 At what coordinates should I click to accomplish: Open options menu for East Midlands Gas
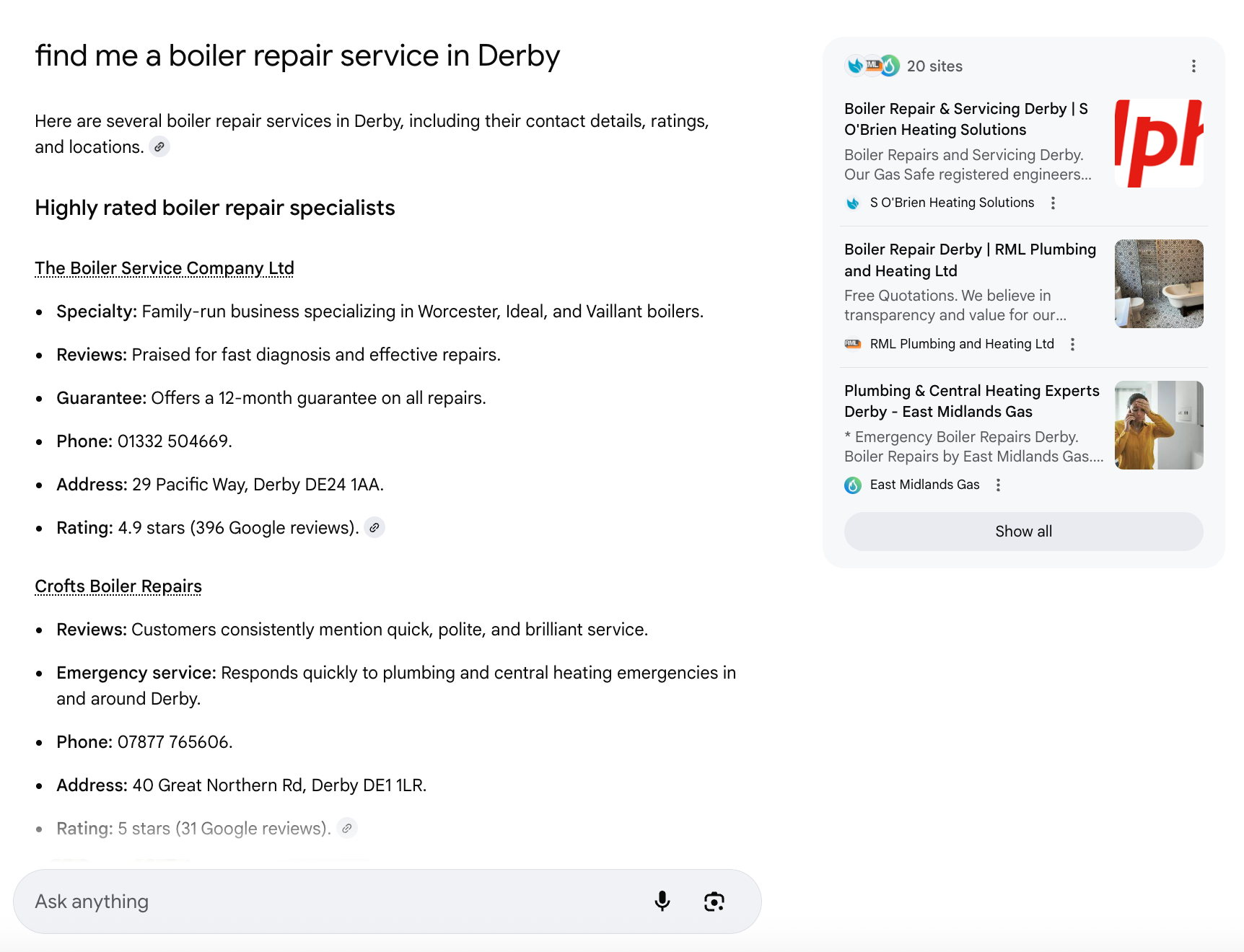click(999, 485)
